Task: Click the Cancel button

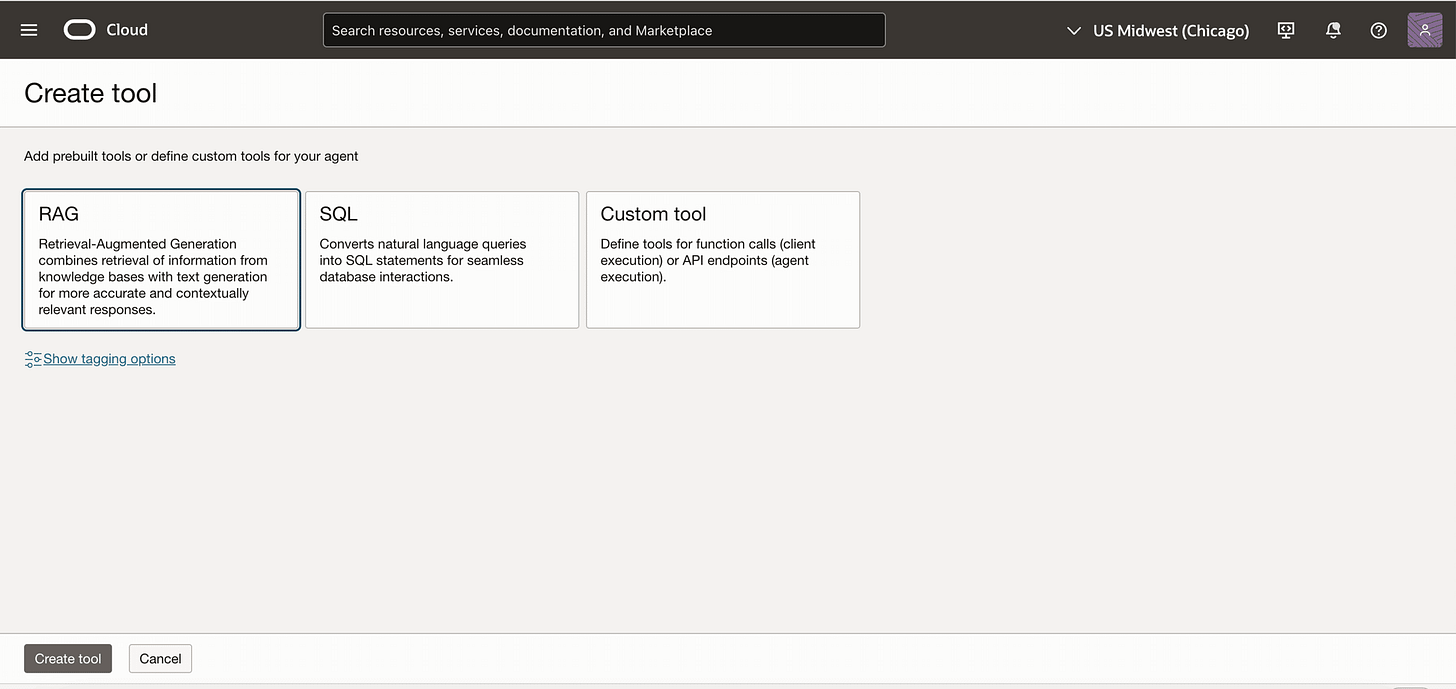Action: click(160, 659)
